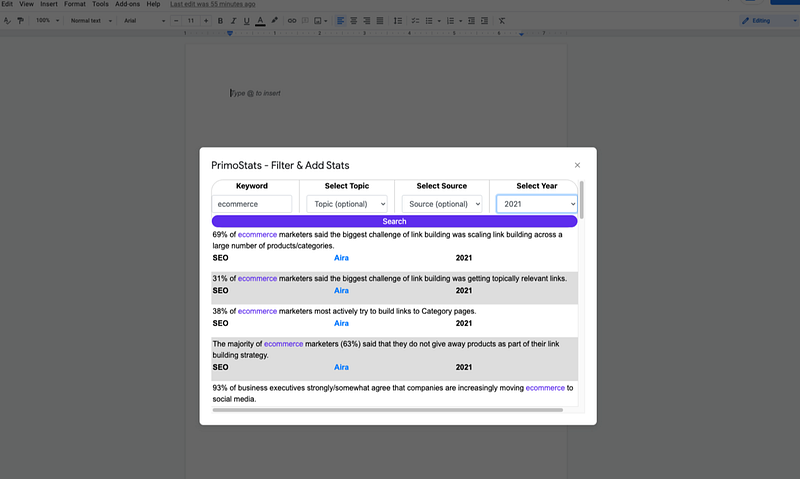Select the paint format tool
This screenshot has height=479, width=800.
[20, 21]
